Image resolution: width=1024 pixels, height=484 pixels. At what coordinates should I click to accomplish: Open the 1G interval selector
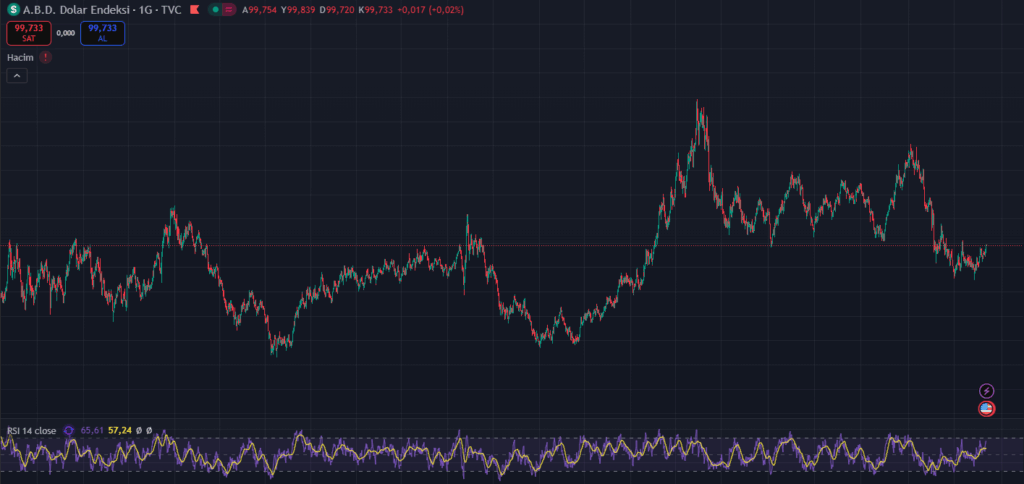145,9
